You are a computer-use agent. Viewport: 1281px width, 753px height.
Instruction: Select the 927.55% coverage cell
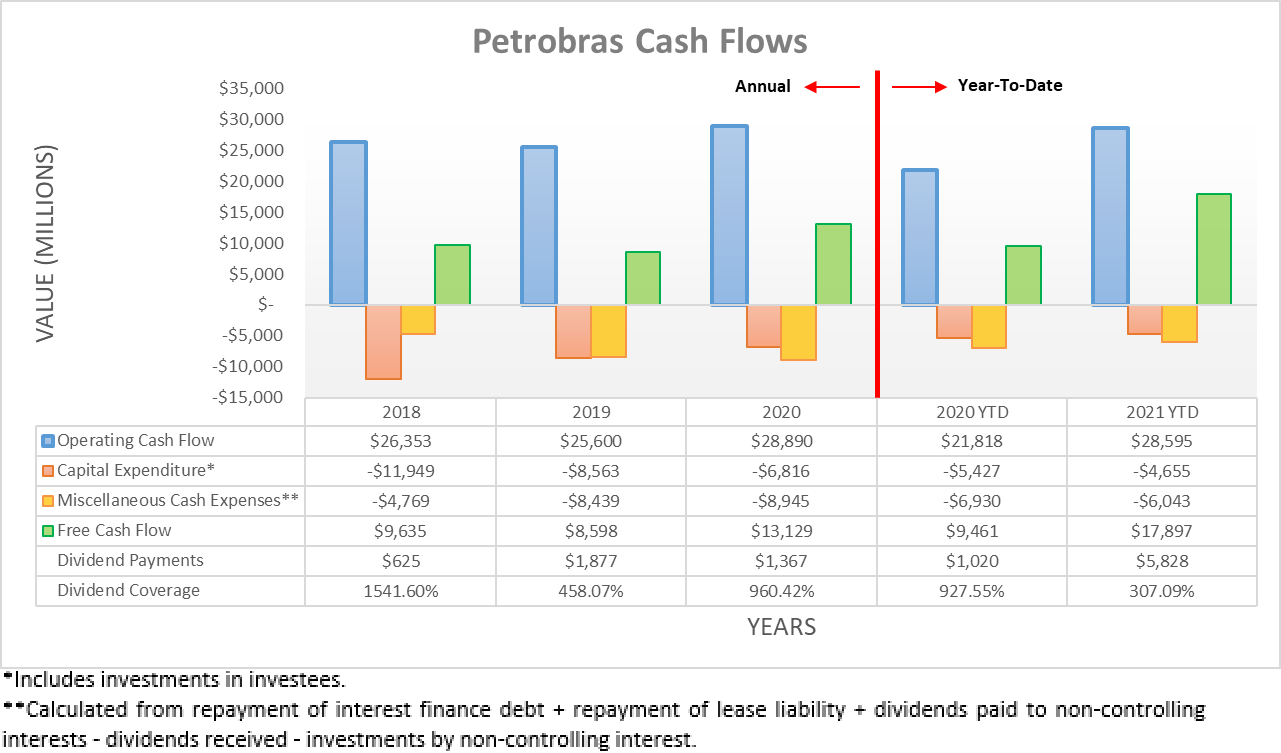972,591
